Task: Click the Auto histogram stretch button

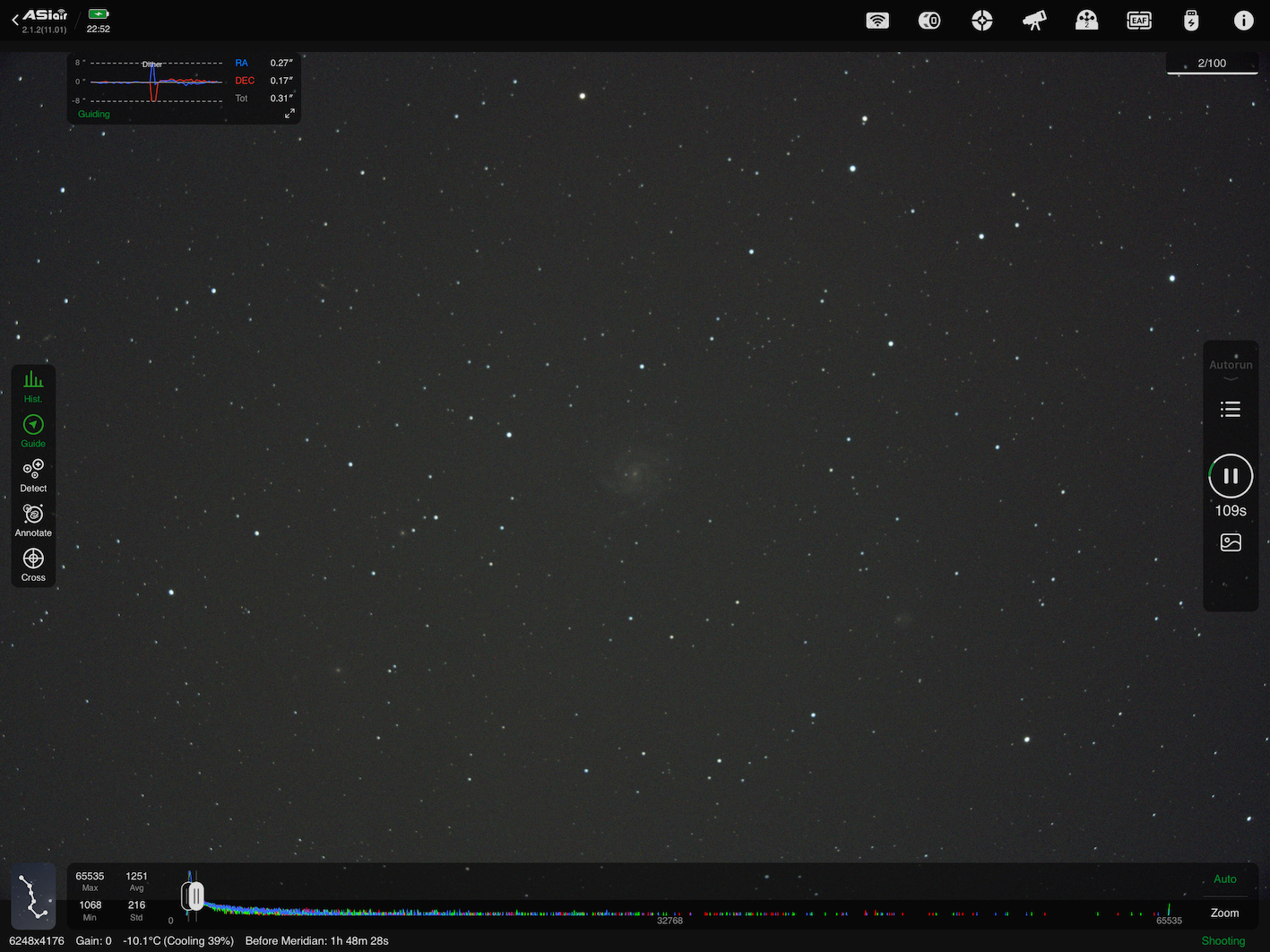Action: point(1224,879)
